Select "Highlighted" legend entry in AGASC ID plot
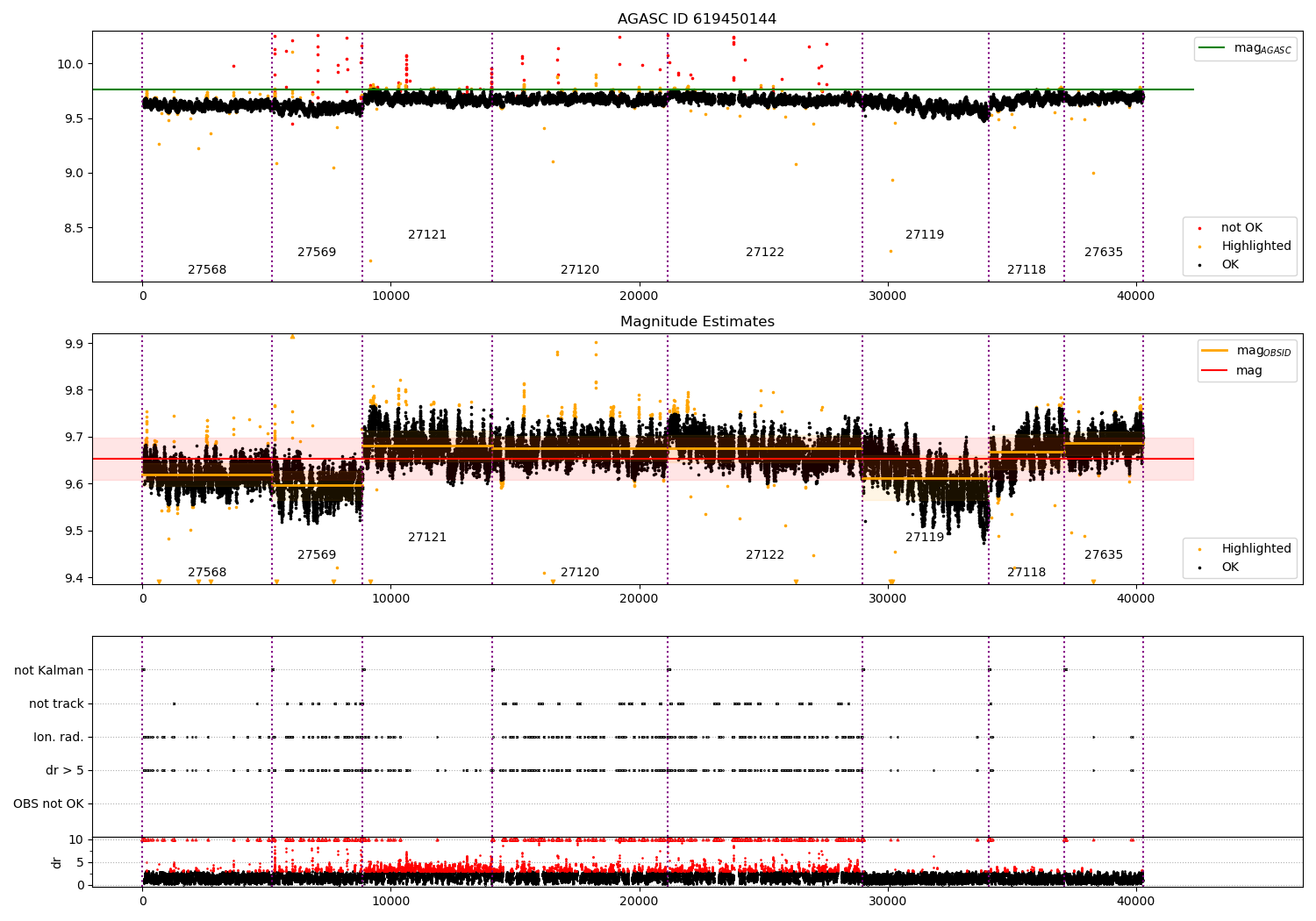Screen dimensions: 1316x921 point(1256,246)
